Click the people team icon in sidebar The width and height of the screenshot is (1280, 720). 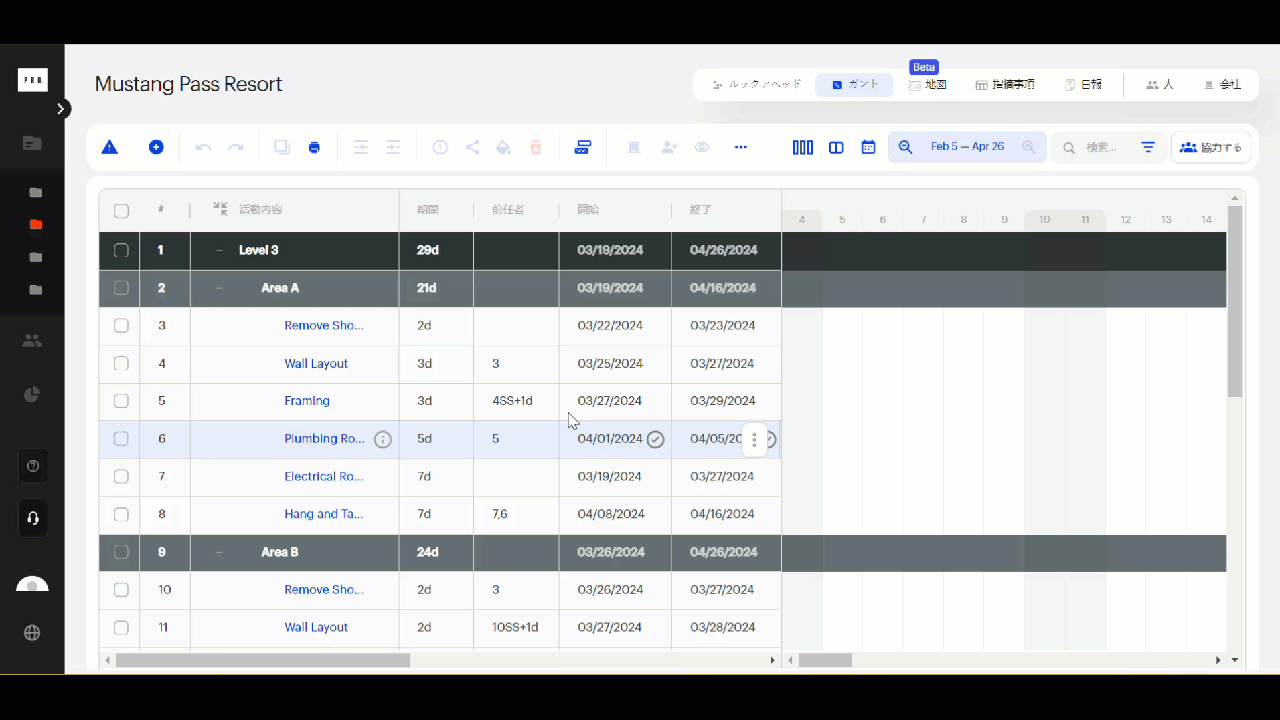tap(32, 341)
